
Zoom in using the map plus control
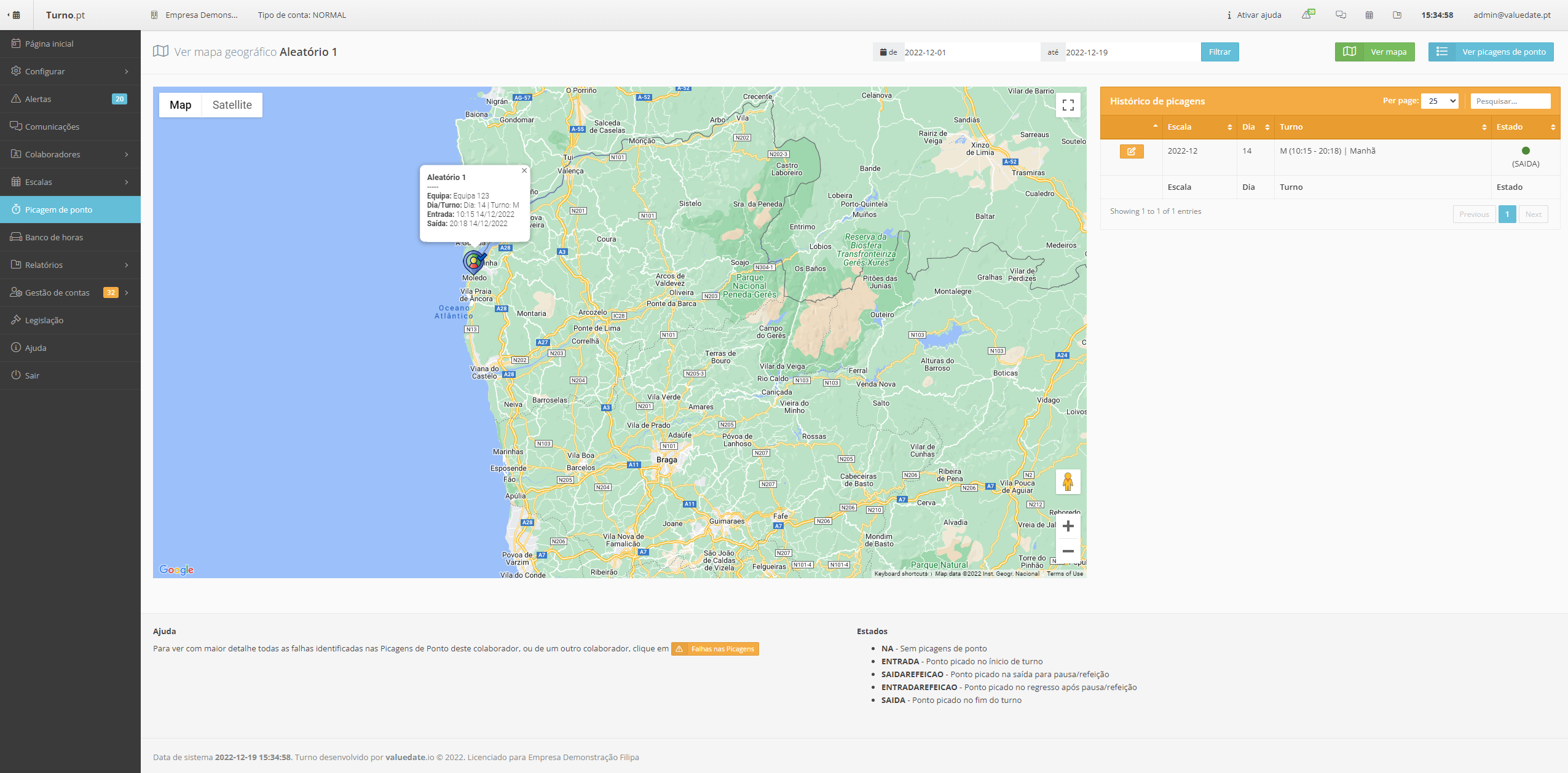tap(1069, 526)
